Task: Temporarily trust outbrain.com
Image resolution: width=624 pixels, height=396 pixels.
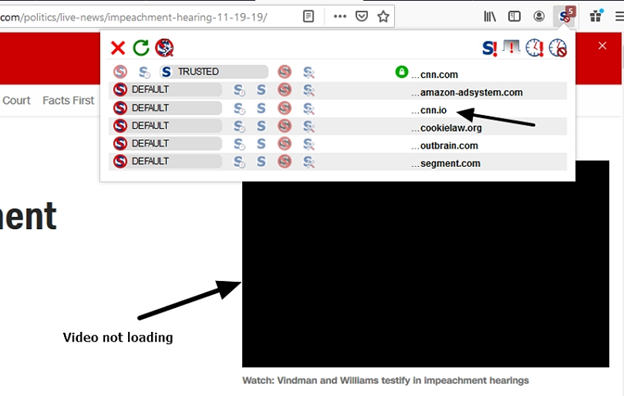Action: 239,144
